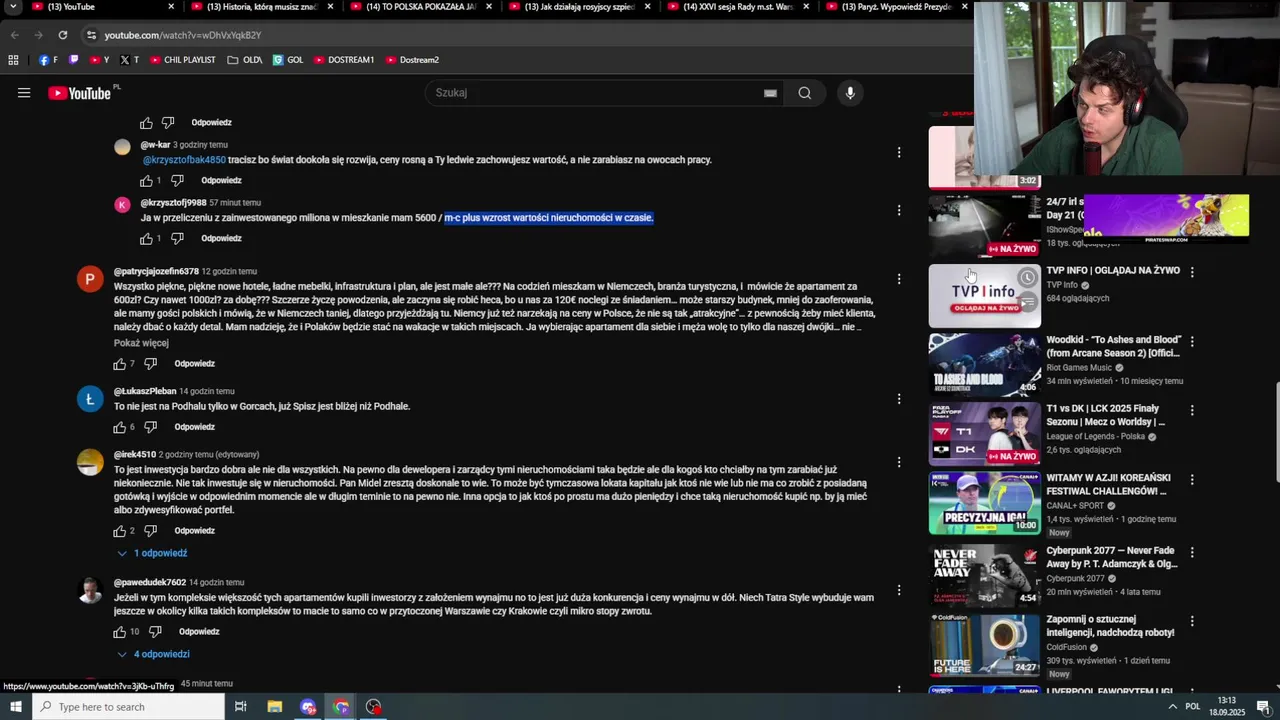The height and width of the screenshot is (720, 1280).
Task: Switch to 'TO POLSKA POKAZAŁA' tab
Action: [420, 7]
